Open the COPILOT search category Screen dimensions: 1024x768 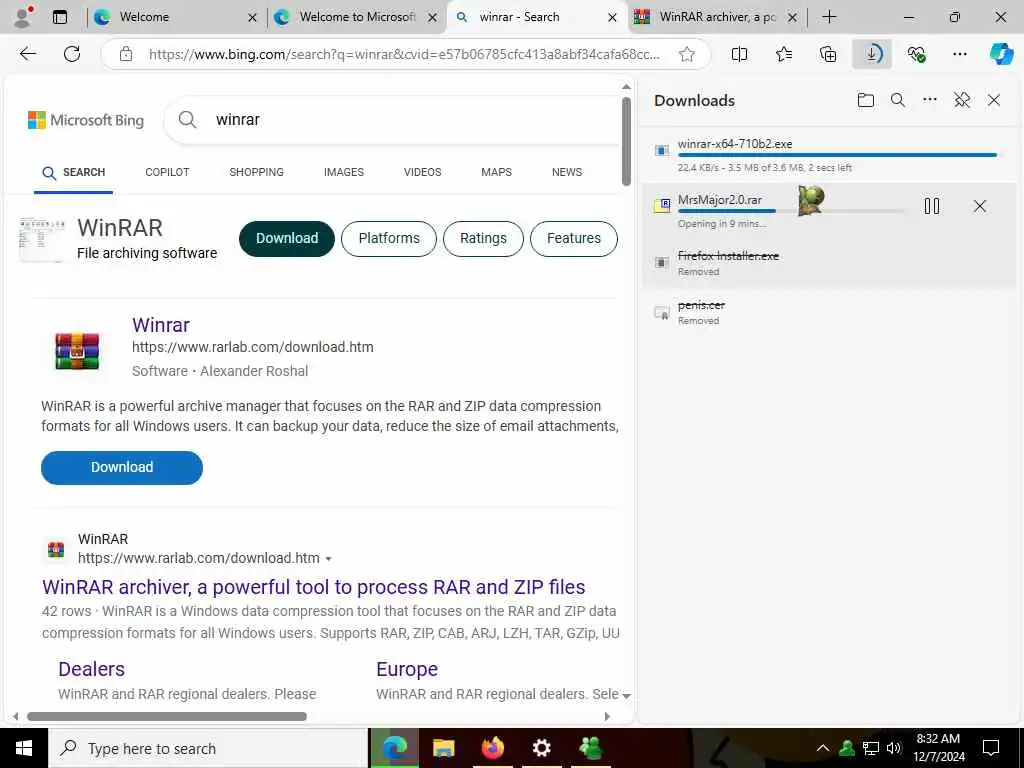[167, 172]
